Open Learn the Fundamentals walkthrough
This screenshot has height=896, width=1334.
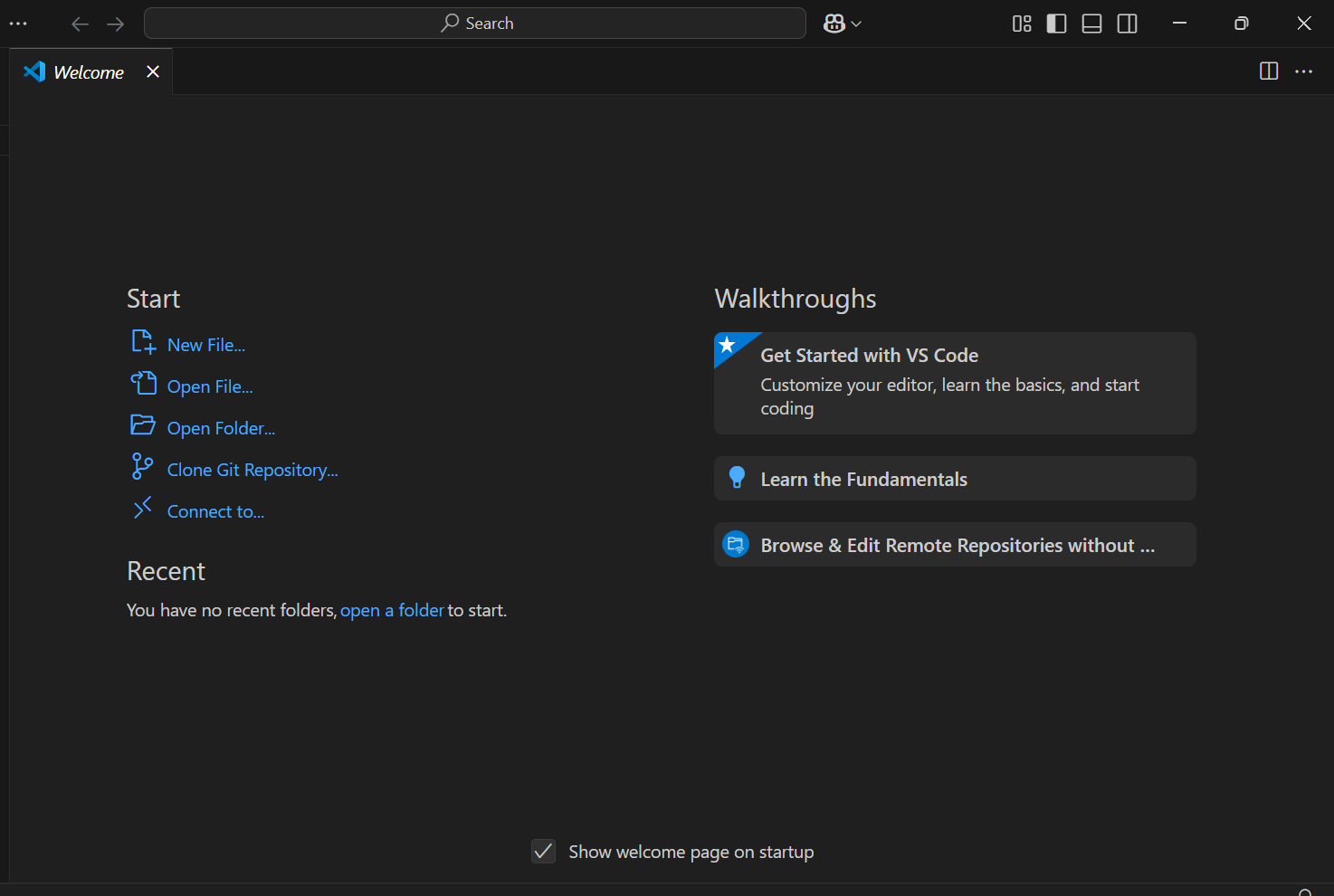point(955,478)
